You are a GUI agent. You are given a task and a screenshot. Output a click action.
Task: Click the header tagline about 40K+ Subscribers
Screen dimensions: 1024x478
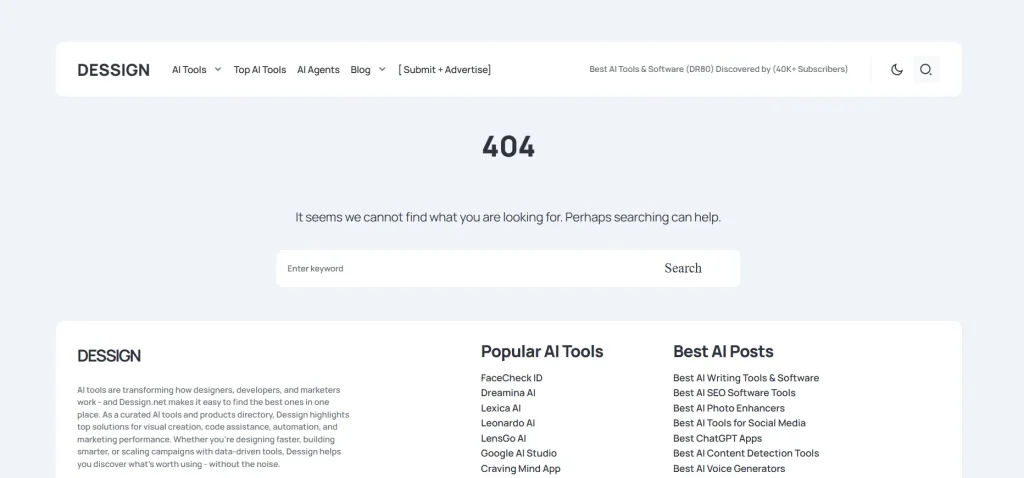pos(718,69)
